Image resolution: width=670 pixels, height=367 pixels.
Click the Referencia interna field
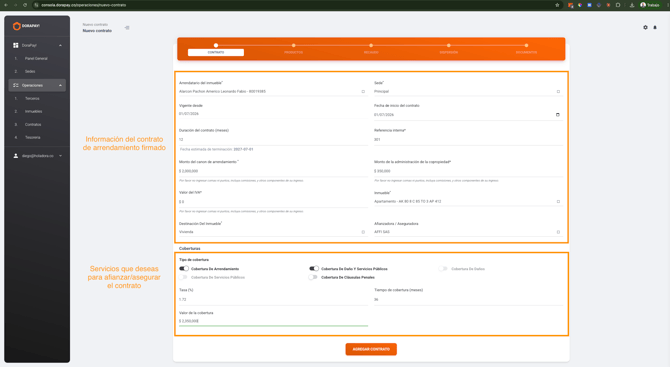(468, 139)
